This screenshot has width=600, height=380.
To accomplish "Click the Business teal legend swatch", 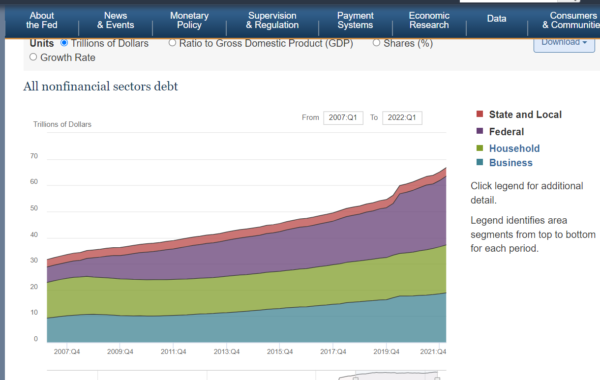I will (479, 162).
